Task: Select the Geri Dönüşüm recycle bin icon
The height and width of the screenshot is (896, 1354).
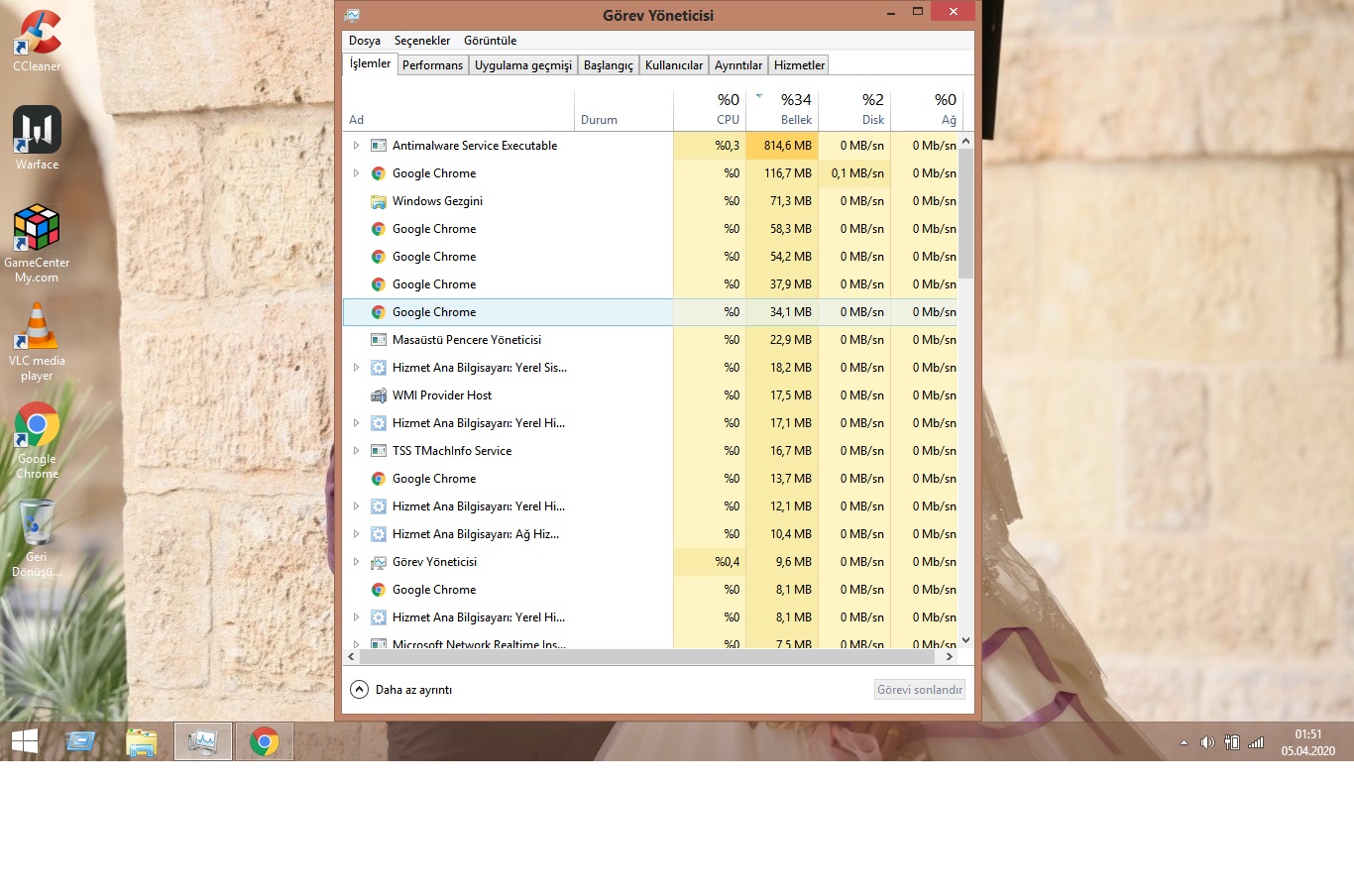Action: pyautogui.click(x=37, y=538)
